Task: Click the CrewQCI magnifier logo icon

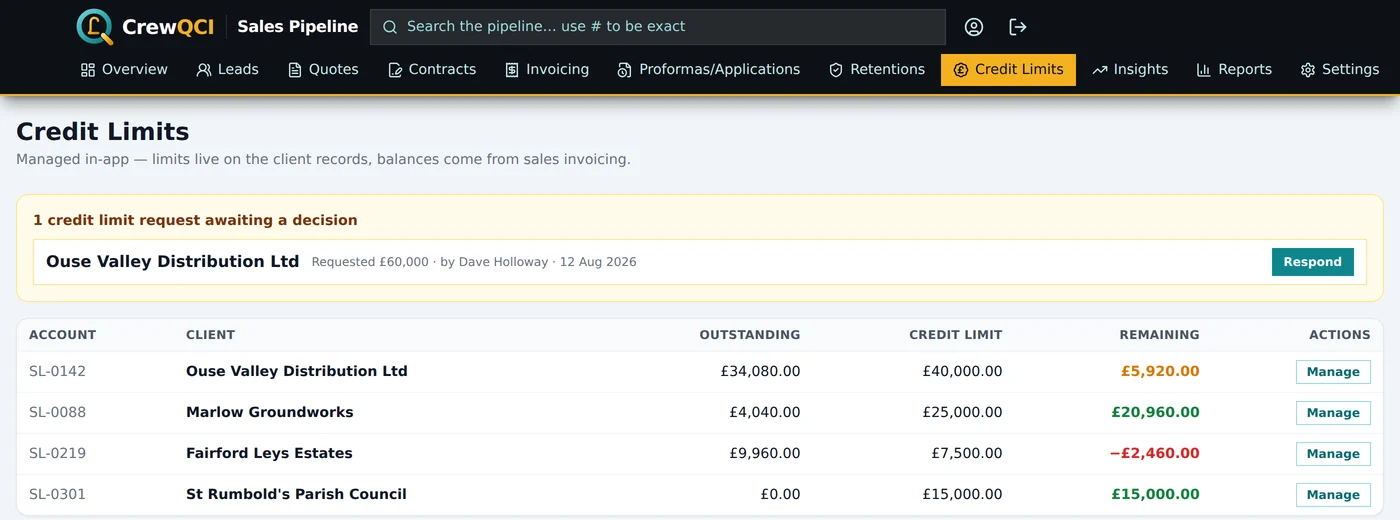Action: click(95, 27)
